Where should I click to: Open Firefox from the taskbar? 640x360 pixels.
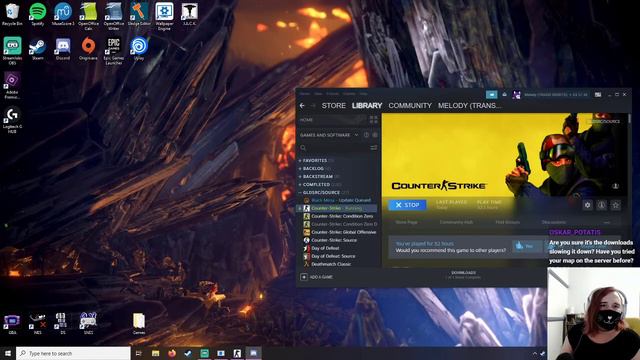172,353
